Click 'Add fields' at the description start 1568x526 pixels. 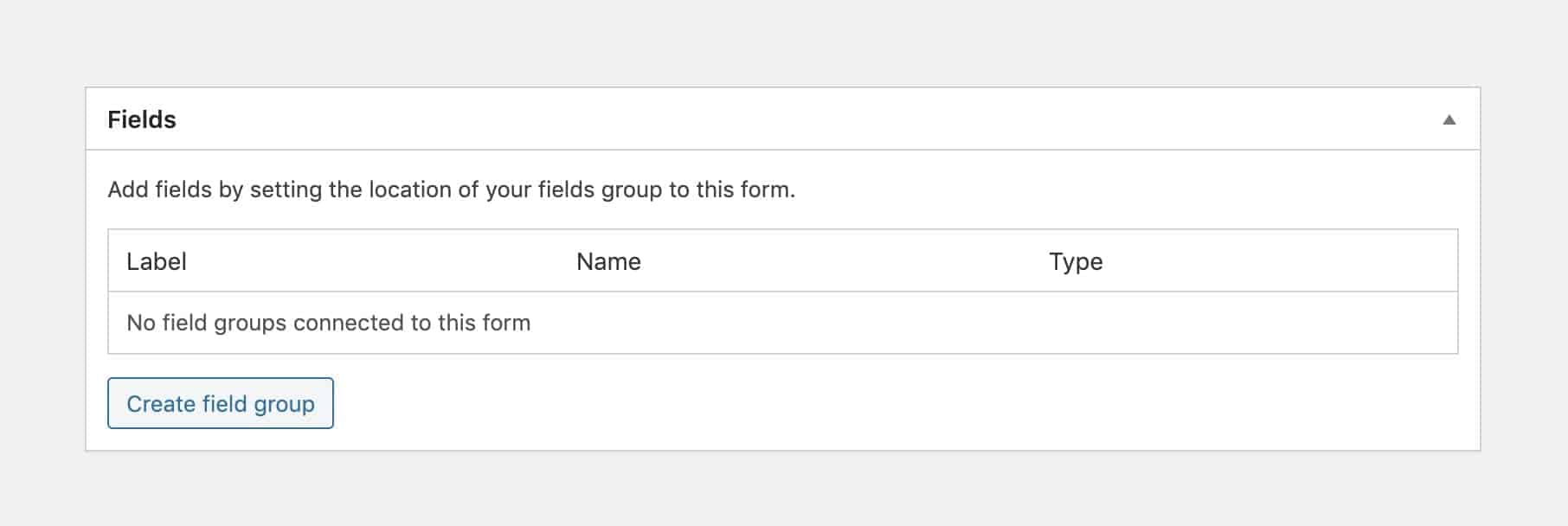[159, 189]
